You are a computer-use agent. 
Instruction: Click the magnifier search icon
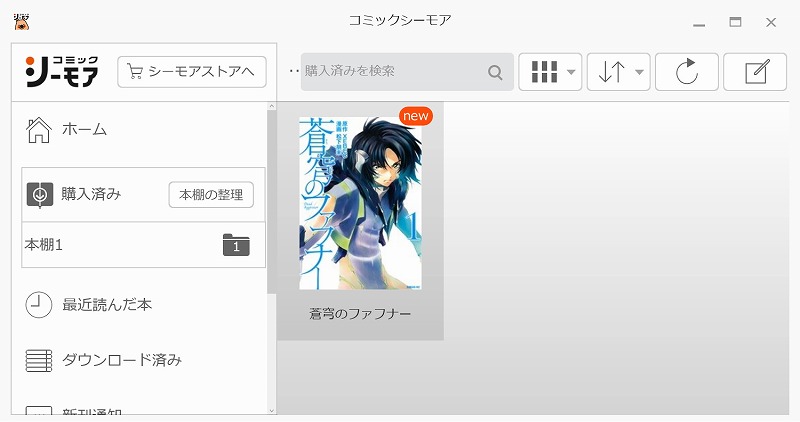click(x=495, y=72)
